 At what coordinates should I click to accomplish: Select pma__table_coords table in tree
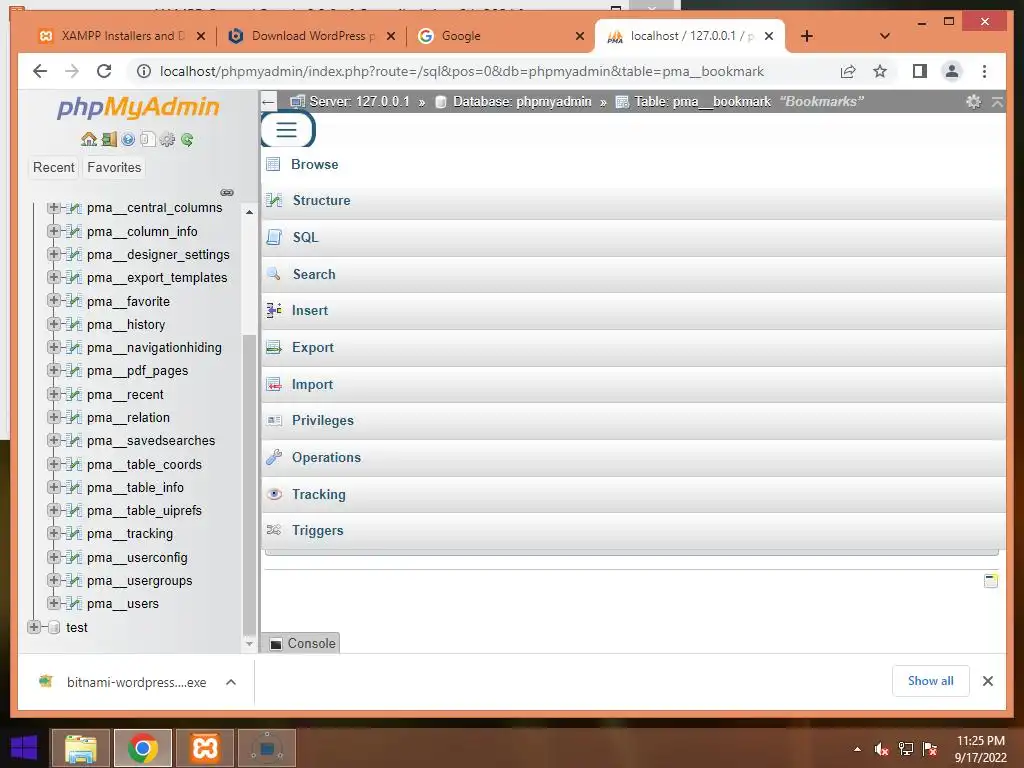click(144, 464)
